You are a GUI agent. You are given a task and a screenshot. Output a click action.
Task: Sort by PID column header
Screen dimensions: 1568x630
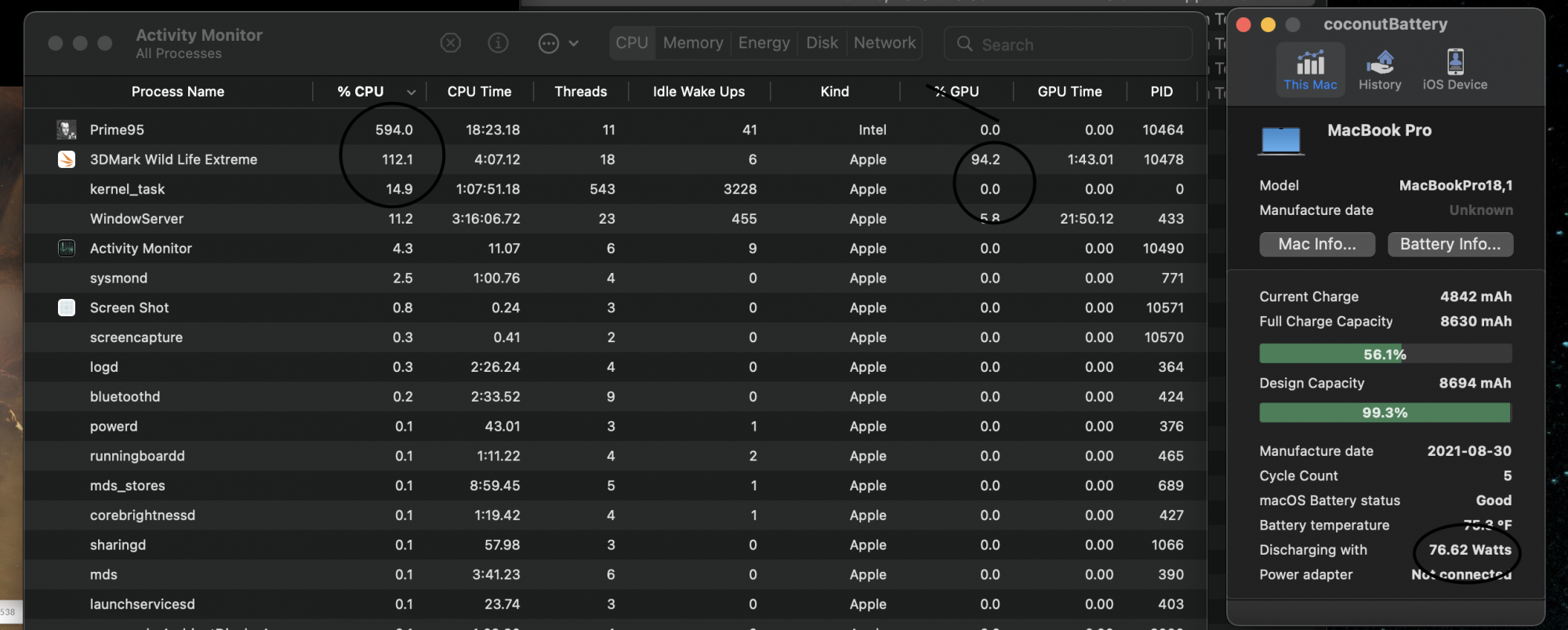(1161, 92)
